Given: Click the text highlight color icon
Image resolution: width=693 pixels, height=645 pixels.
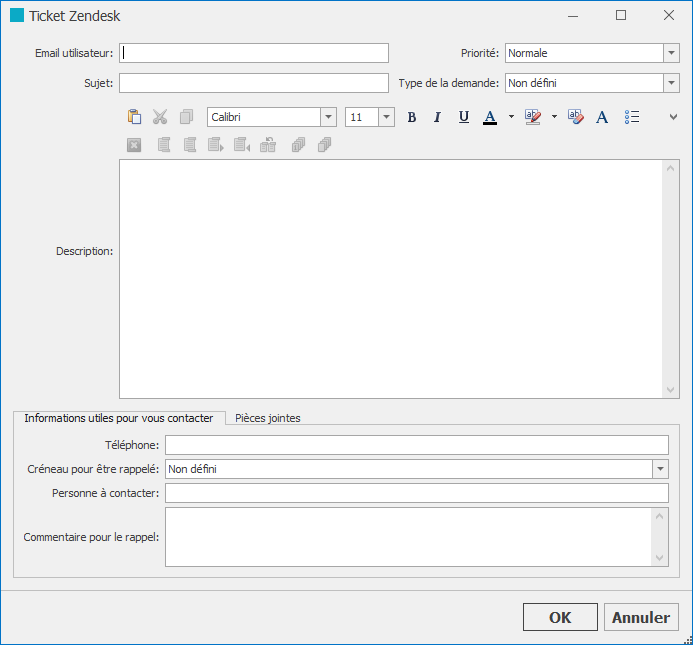Looking at the screenshot, I should click(533, 117).
